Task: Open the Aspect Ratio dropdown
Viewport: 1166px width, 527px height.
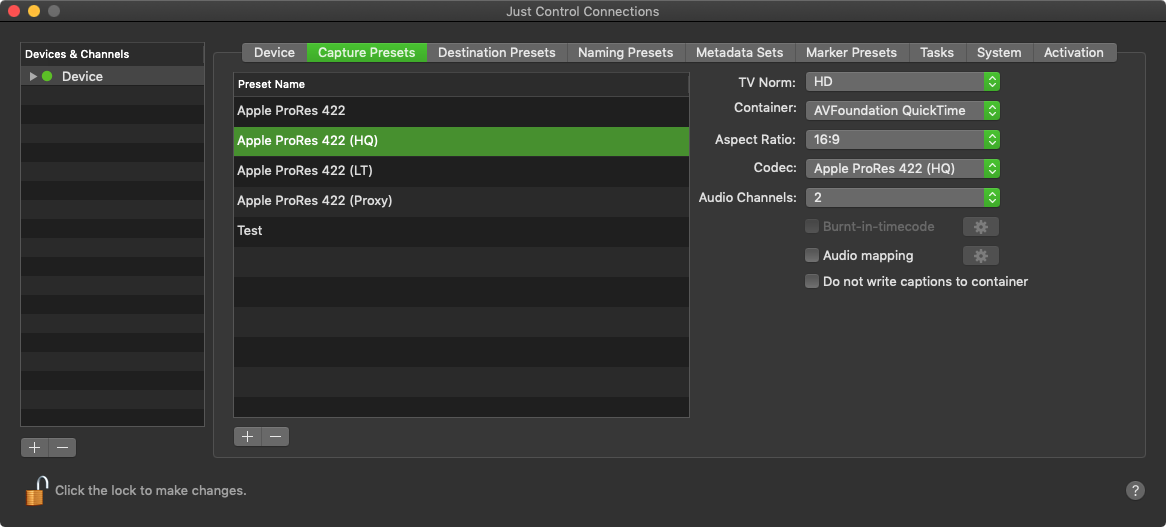Action: [903, 140]
